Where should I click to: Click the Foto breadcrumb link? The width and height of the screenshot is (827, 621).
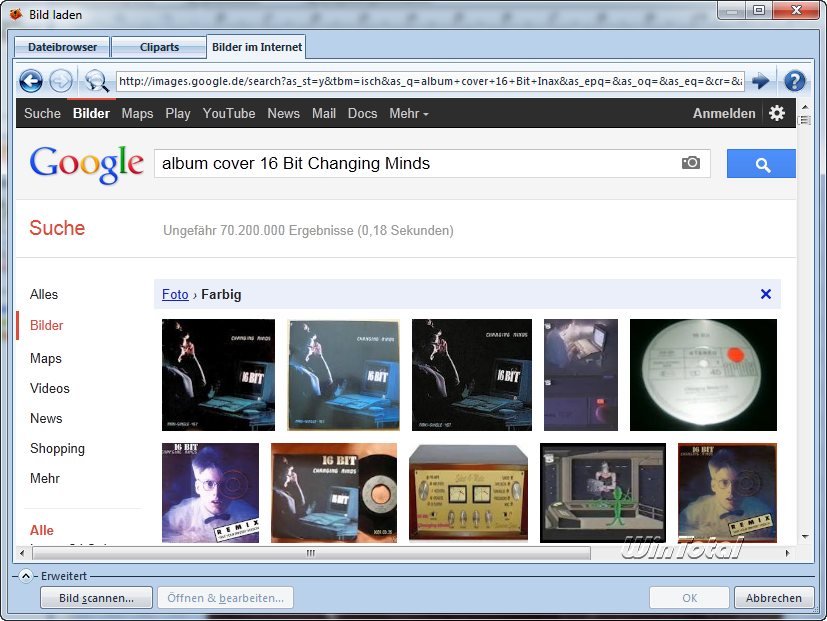click(x=175, y=294)
